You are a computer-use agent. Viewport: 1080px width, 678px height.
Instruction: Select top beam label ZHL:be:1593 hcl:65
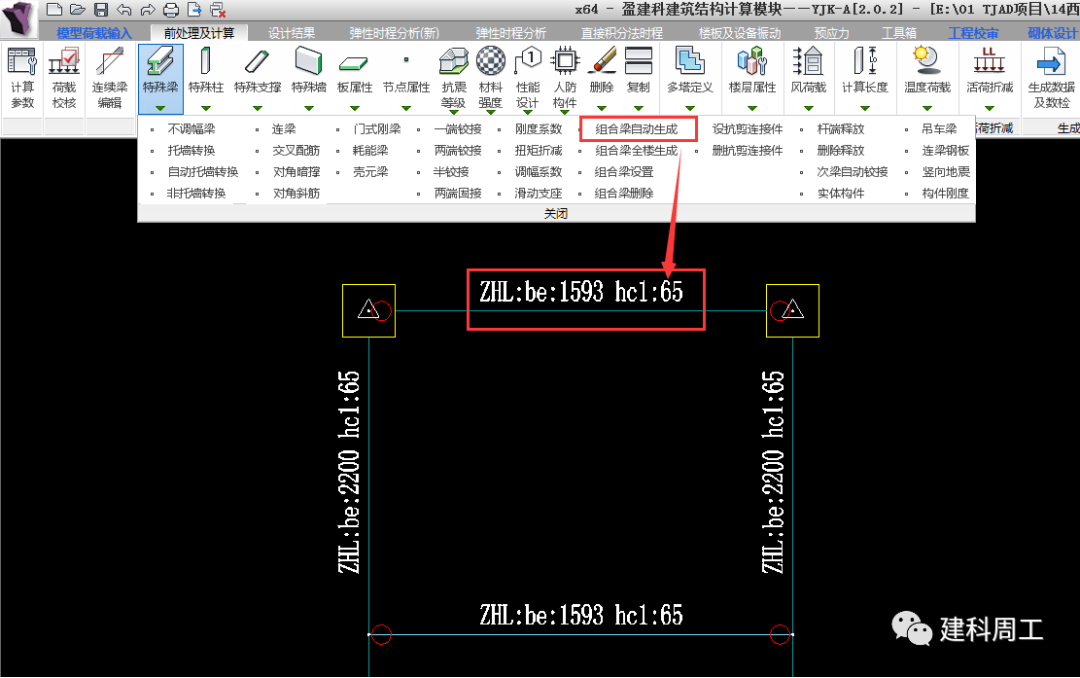581,292
